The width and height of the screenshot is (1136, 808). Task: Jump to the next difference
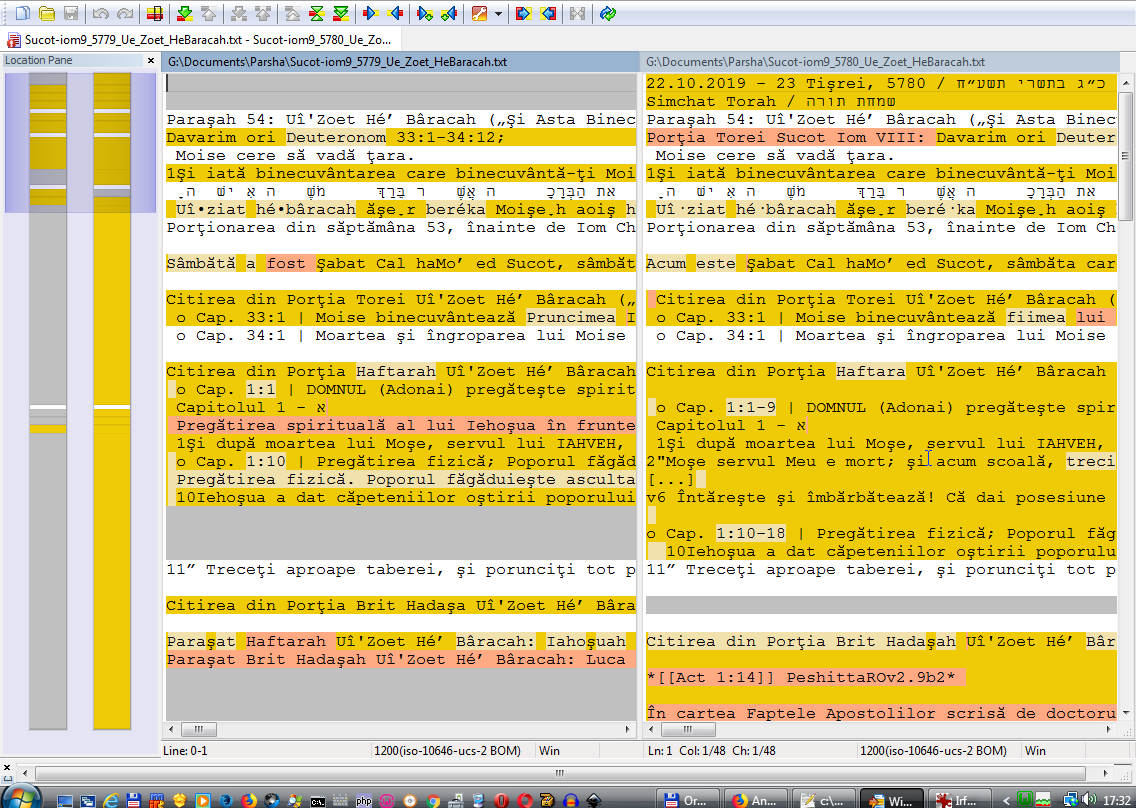tap(184, 14)
